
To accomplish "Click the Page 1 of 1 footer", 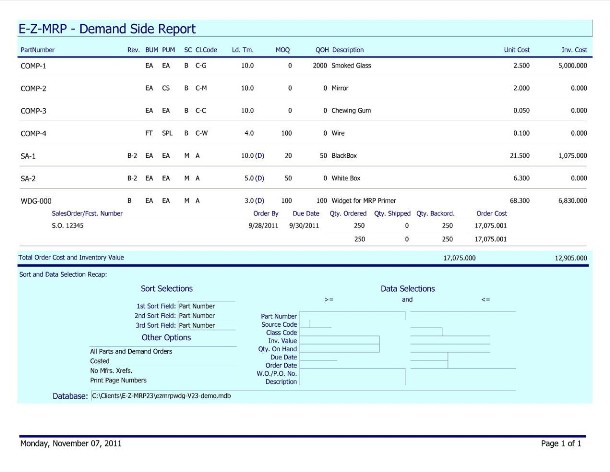I will pos(560,442).
